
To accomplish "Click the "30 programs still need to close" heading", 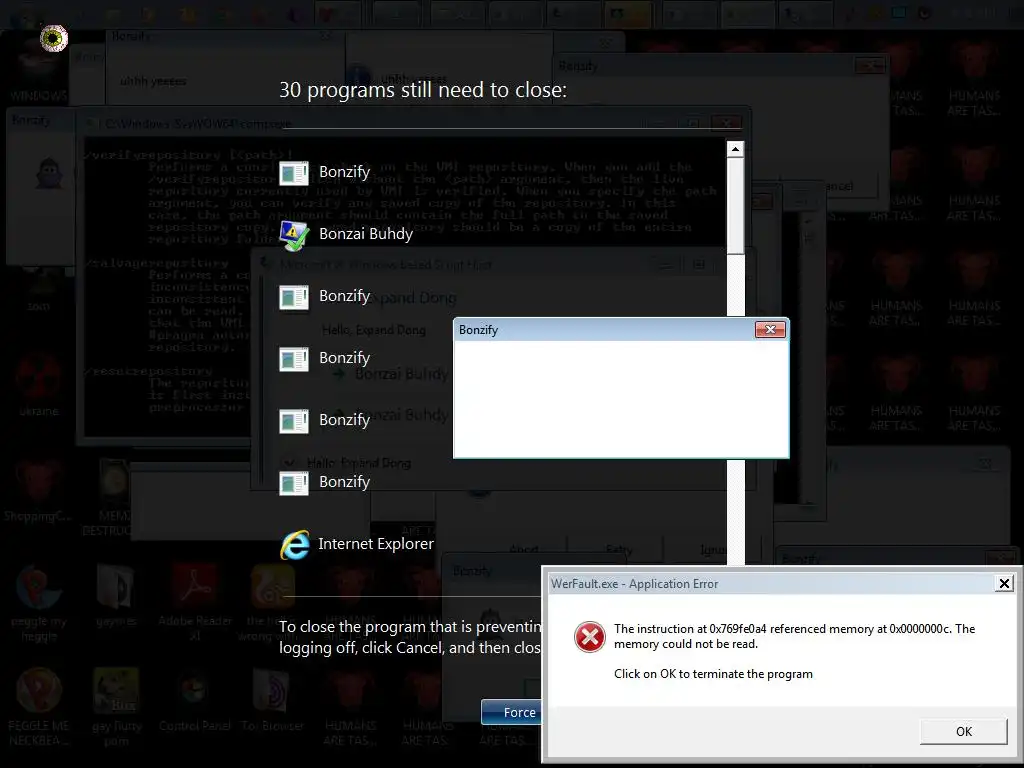I will tap(423, 89).
